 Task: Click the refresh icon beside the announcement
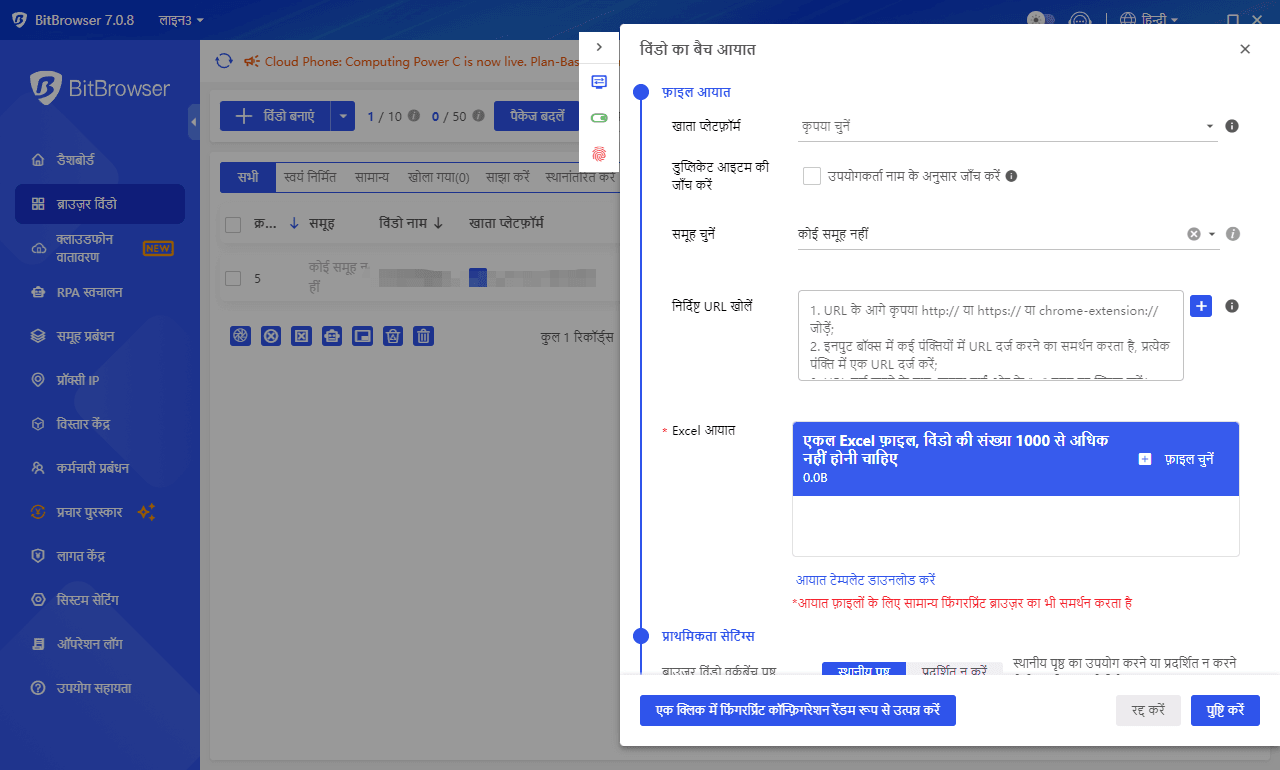click(x=224, y=62)
